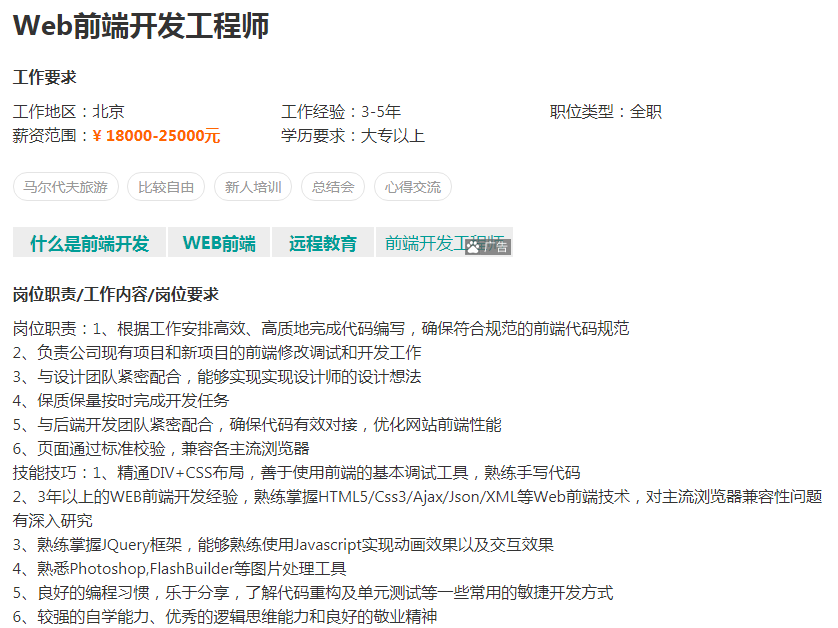This screenshot has height=628, width=838.
Task: Click the line 5、与后端开发团队紧密配合
Action: [257, 424]
